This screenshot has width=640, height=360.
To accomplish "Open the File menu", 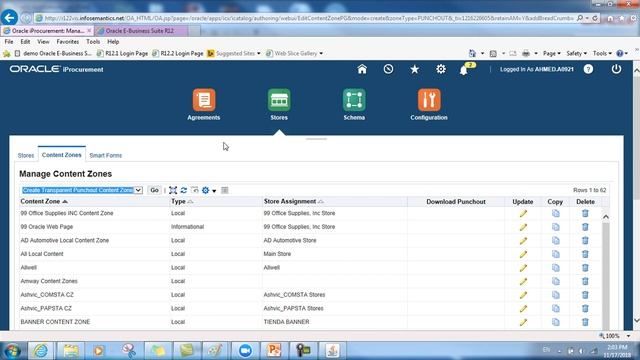I will pos(9,42).
